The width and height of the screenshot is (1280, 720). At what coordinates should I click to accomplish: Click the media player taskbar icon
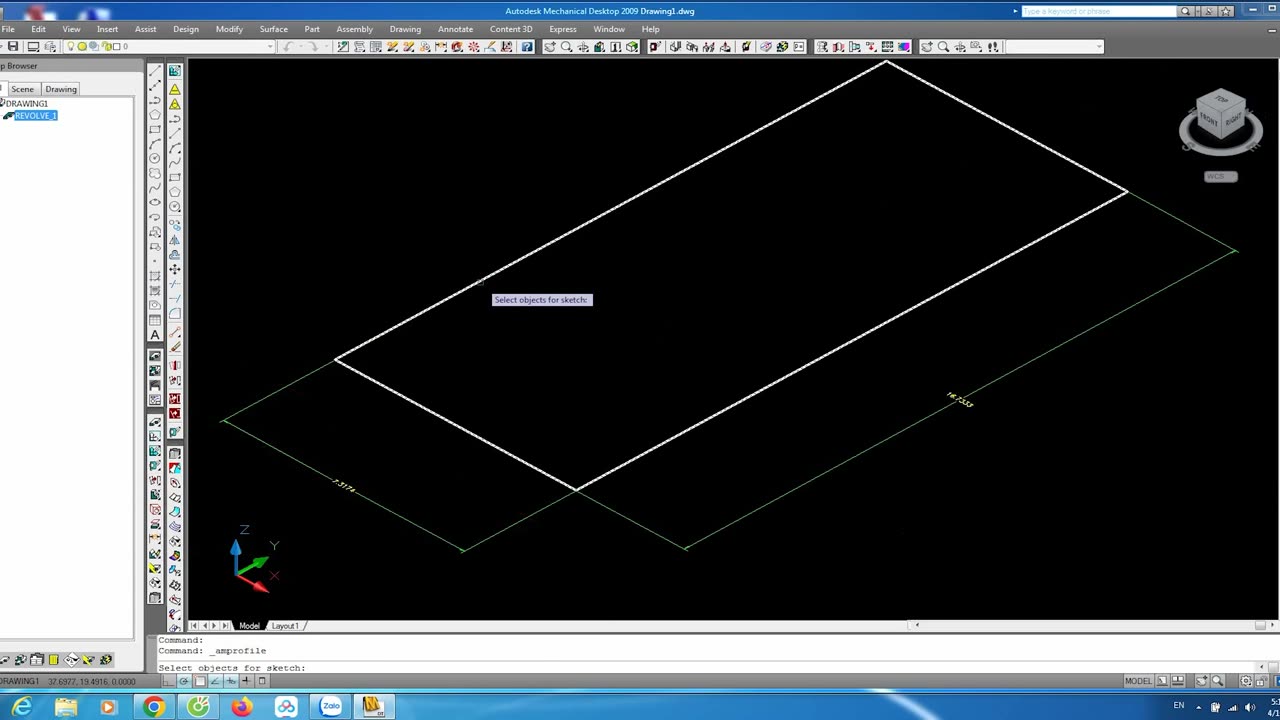(x=109, y=707)
